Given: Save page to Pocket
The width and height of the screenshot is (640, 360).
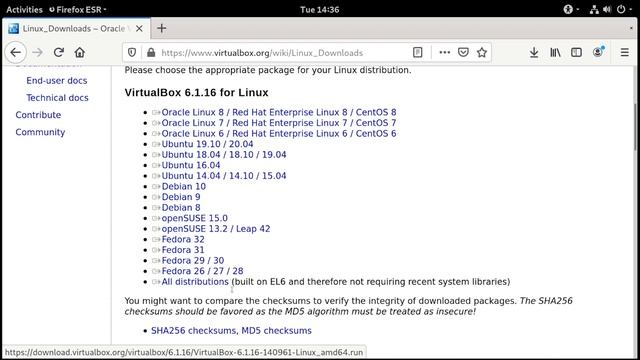Looking at the screenshot, I should tap(463, 52).
